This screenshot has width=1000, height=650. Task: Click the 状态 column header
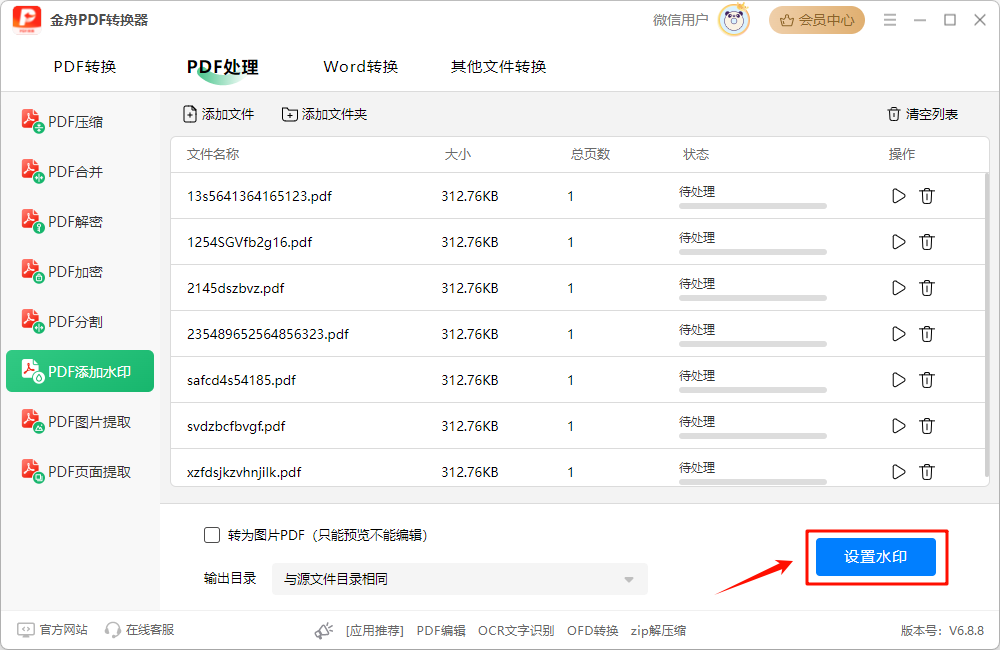pos(696,154)
